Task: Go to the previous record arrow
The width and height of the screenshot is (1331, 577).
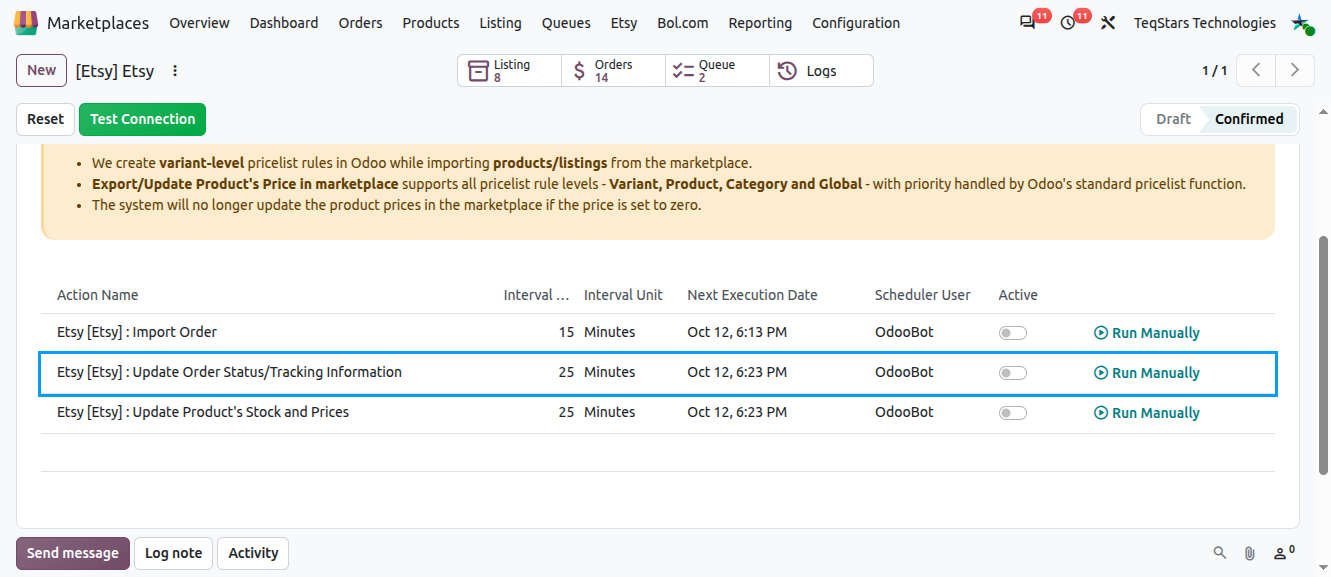Action: pyautogui.click(x=1256, y=70)
